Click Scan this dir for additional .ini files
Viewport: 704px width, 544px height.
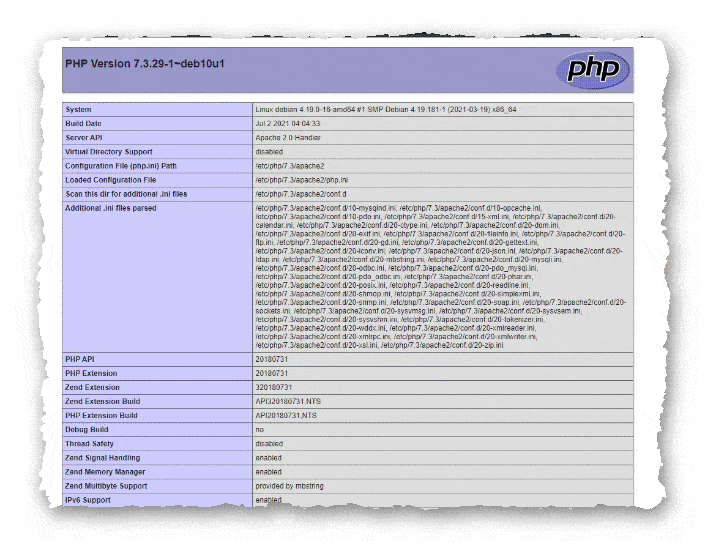126,194
